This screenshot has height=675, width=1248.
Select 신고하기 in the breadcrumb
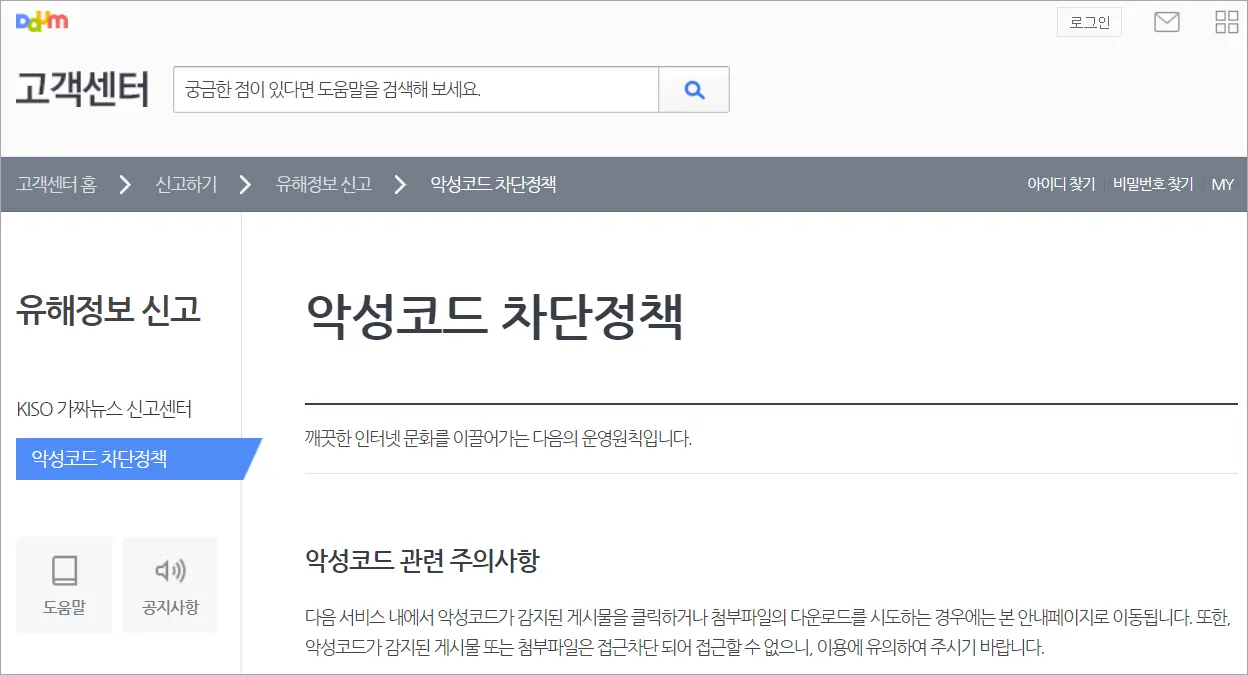click(x=185, y=184)
